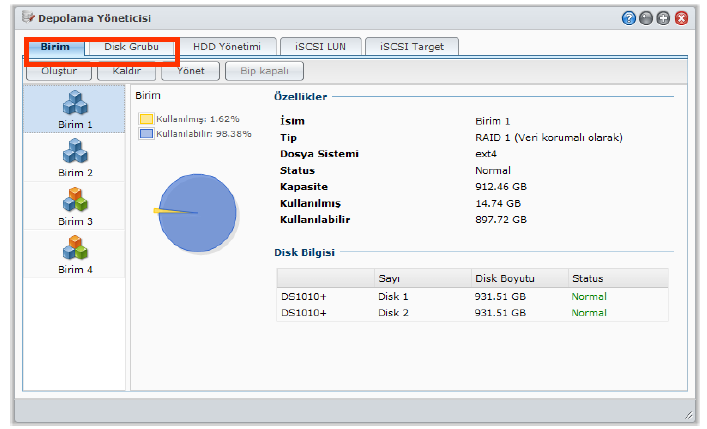The image size is (707, 429).
Task: Minimize the Depolama Yöneticisi window
Action: pos(646,18)
